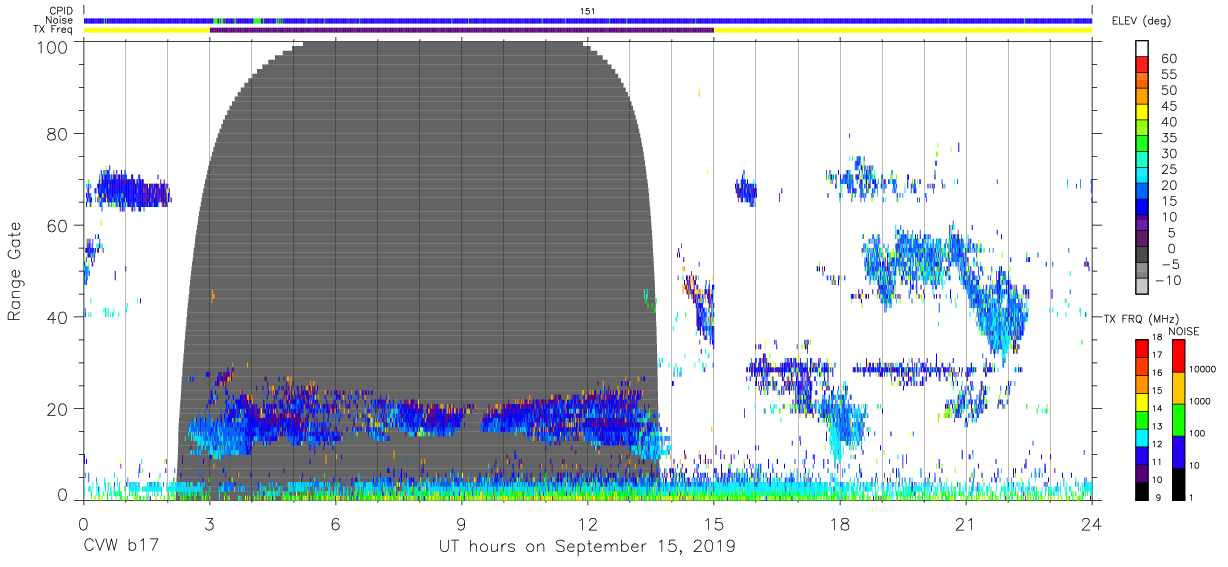Click the CPID label above the plot

click(61, 11)
